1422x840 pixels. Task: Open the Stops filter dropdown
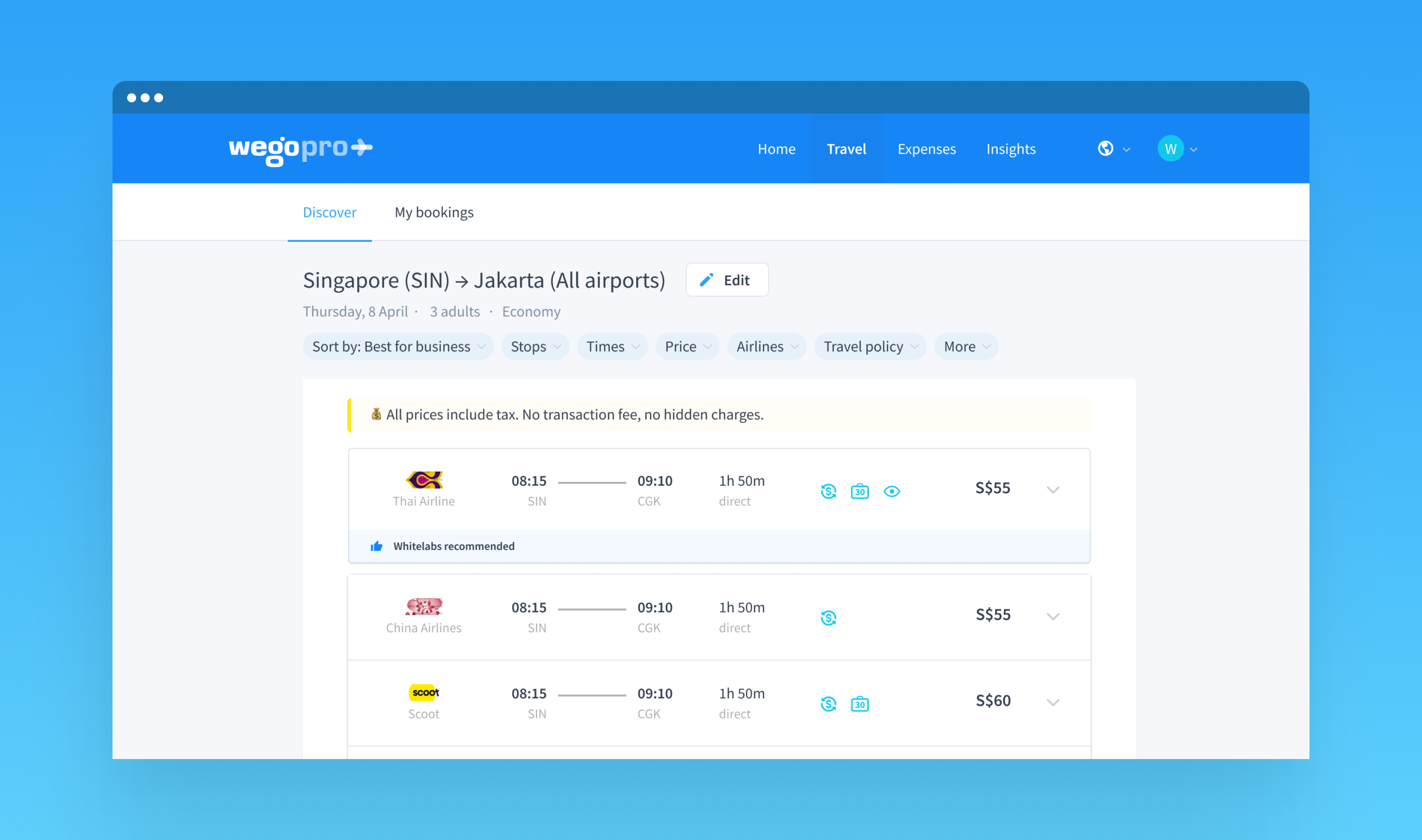tap(534, 346)
